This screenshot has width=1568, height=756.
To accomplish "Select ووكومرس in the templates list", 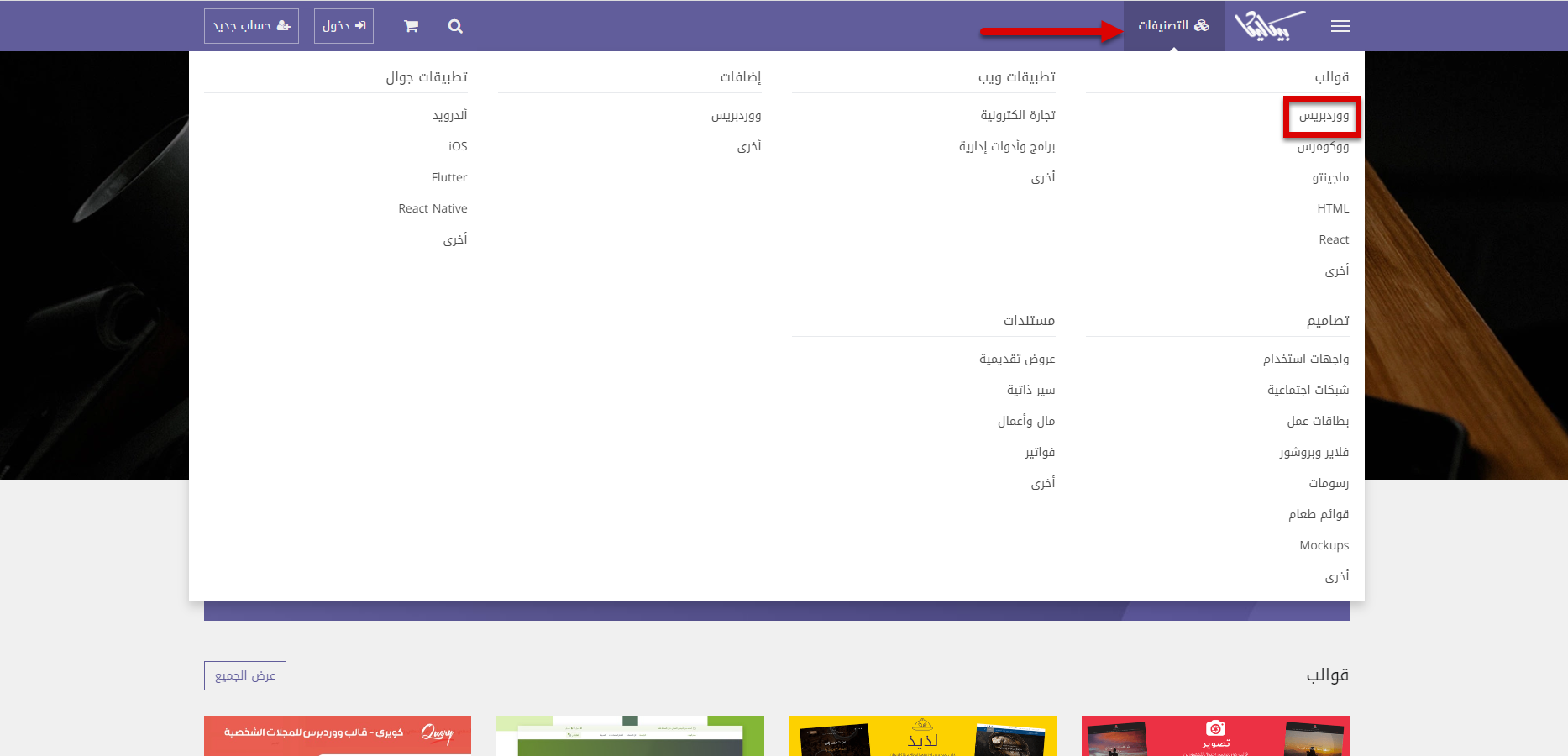I will [x=1323, y=147].
